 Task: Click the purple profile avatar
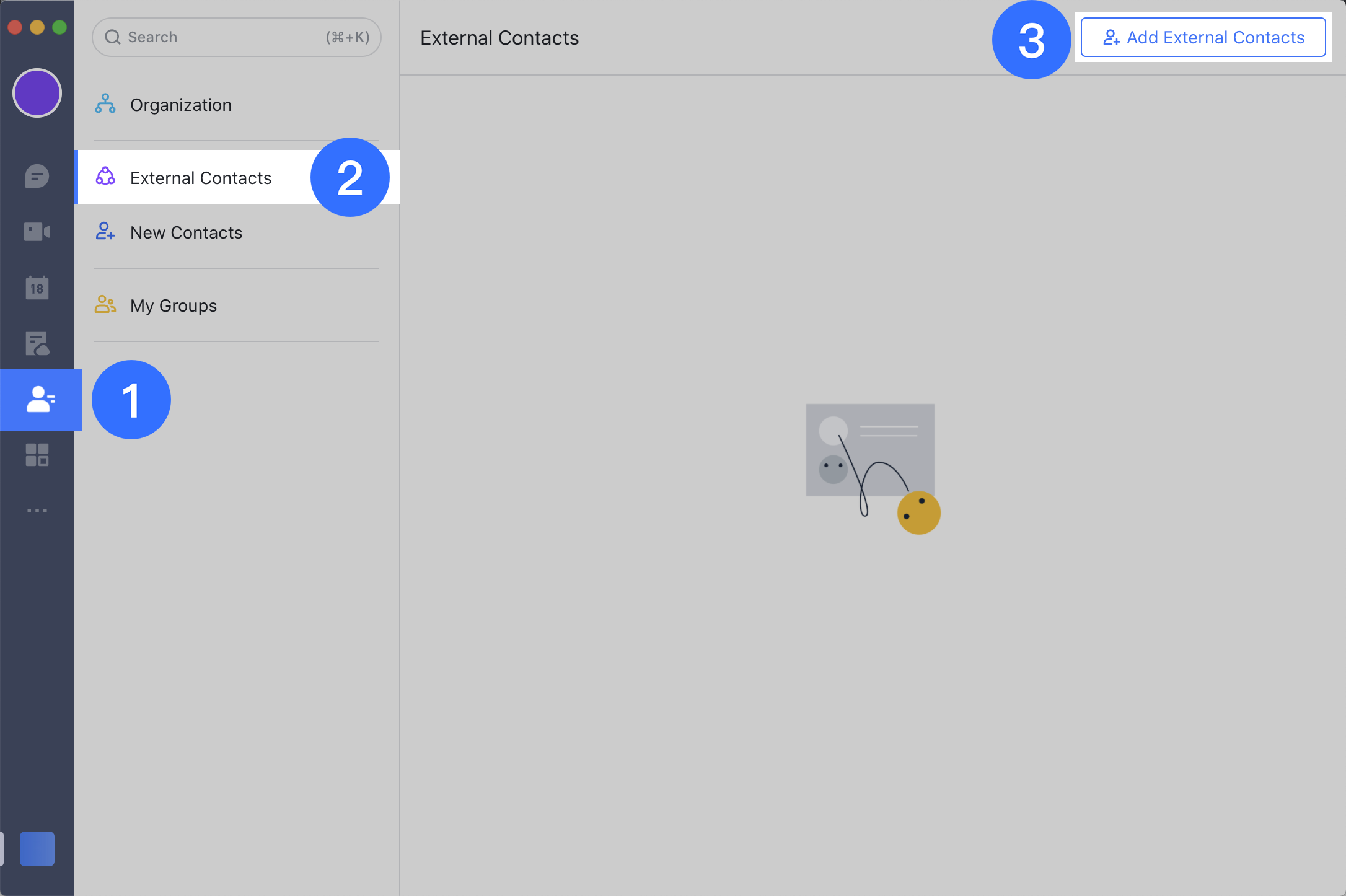pos(37,93)
